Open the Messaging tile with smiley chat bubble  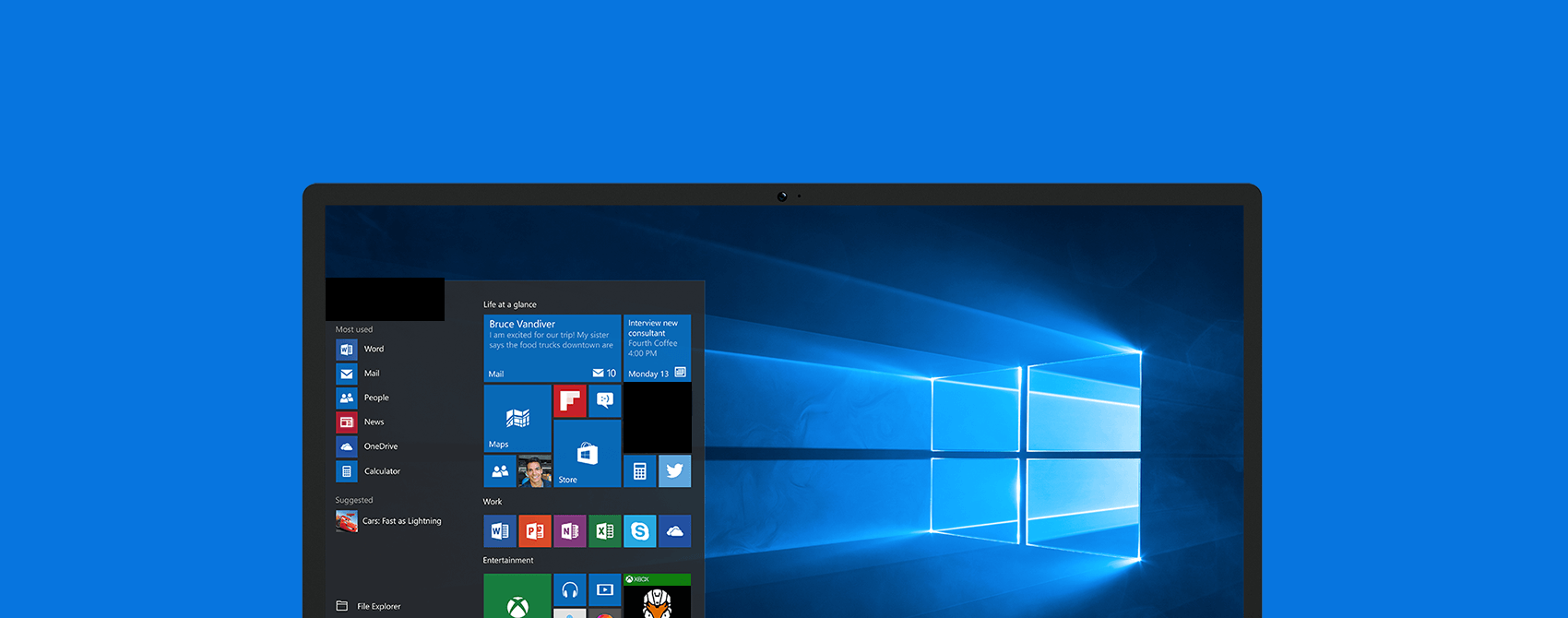click(x=605, y=400)
